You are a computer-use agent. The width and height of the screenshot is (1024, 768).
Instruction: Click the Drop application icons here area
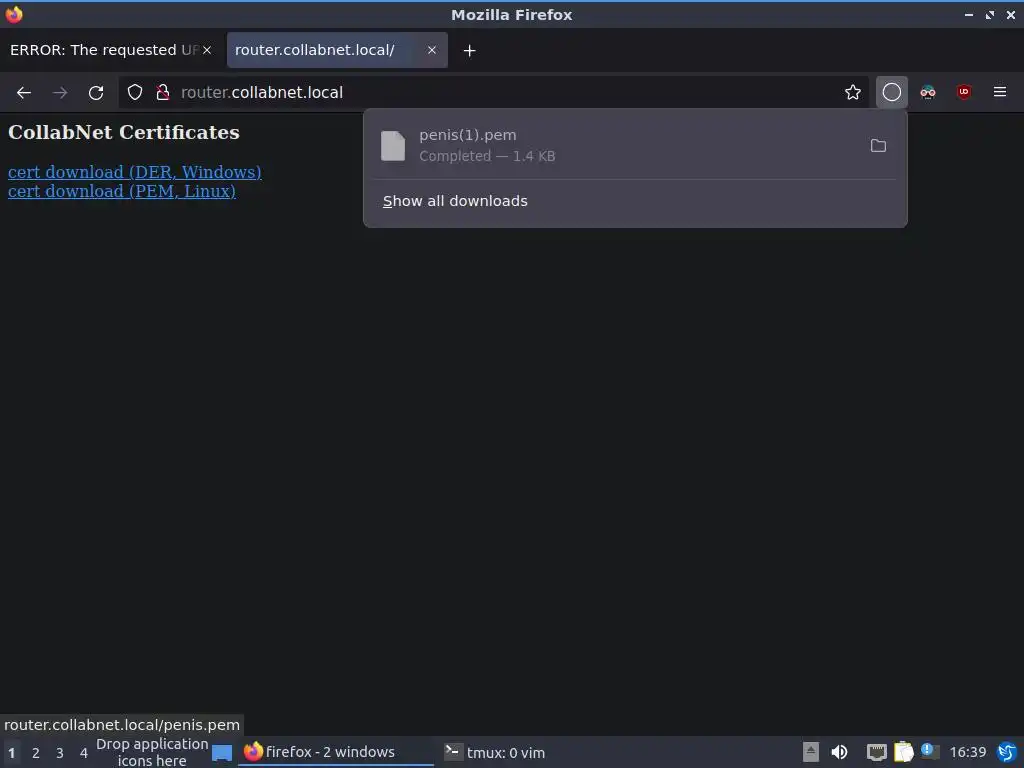pyautogui.click(x=152, y=752)
